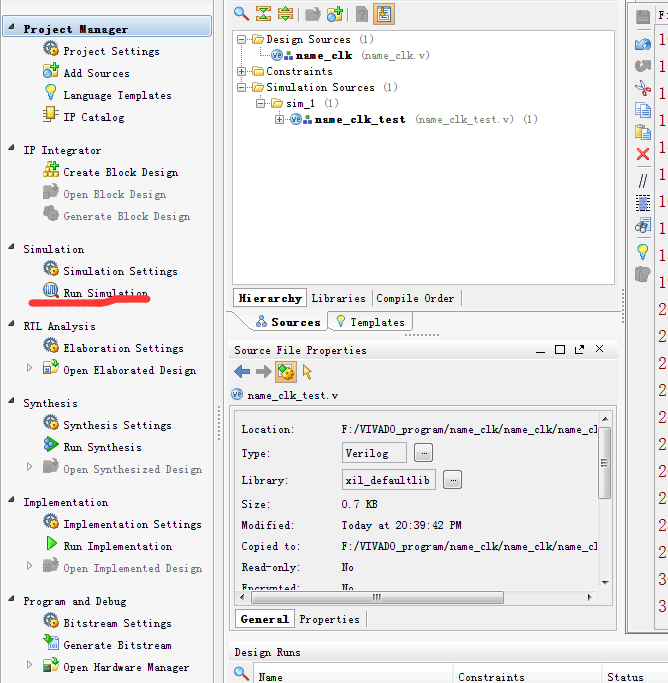Viewport: 668px width, 683px height.
Task: Toggle the highlighted gear button in Source File Properties
Action: click(x=286, y=372)
